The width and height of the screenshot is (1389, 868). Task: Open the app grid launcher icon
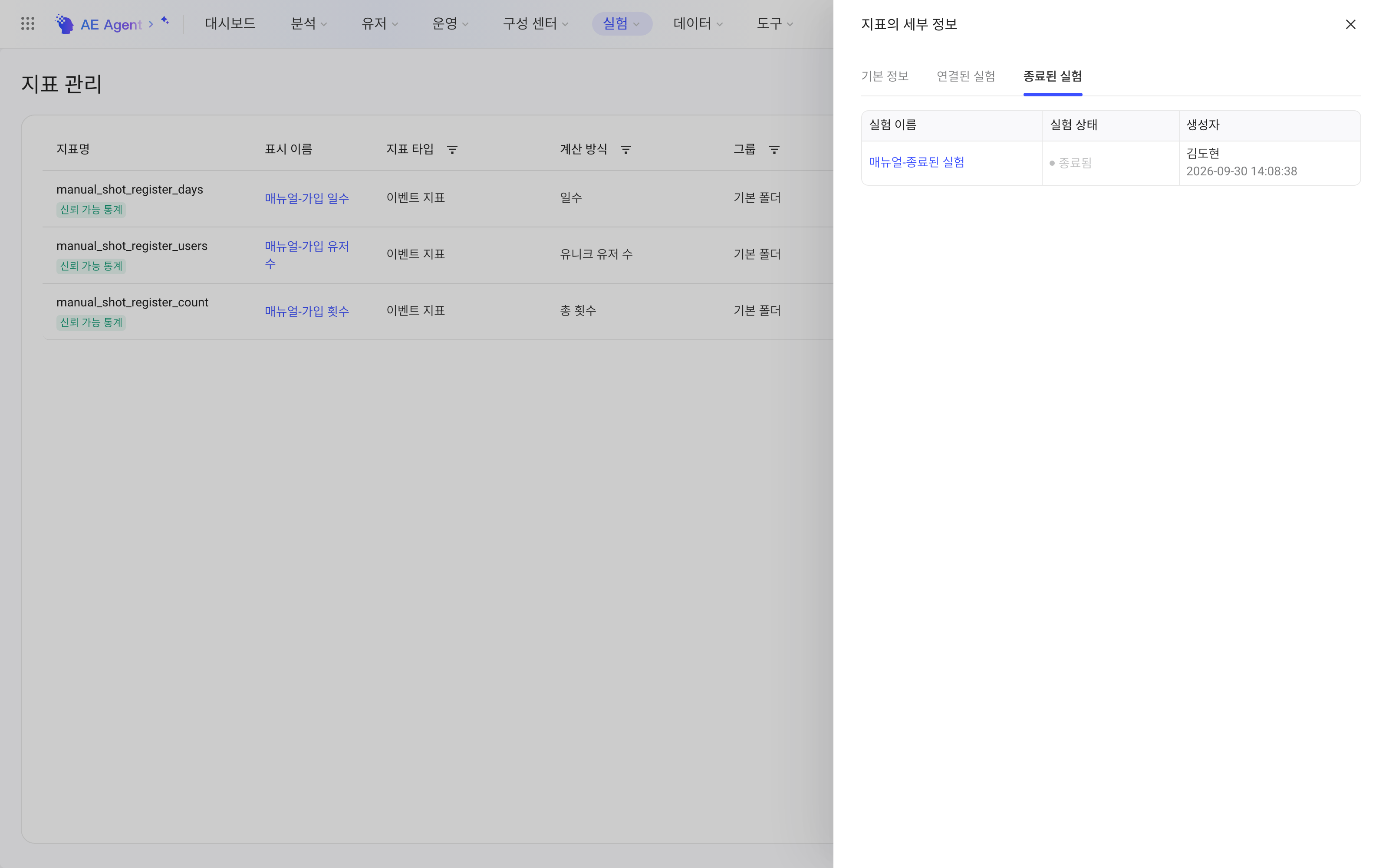click(27, 23)
